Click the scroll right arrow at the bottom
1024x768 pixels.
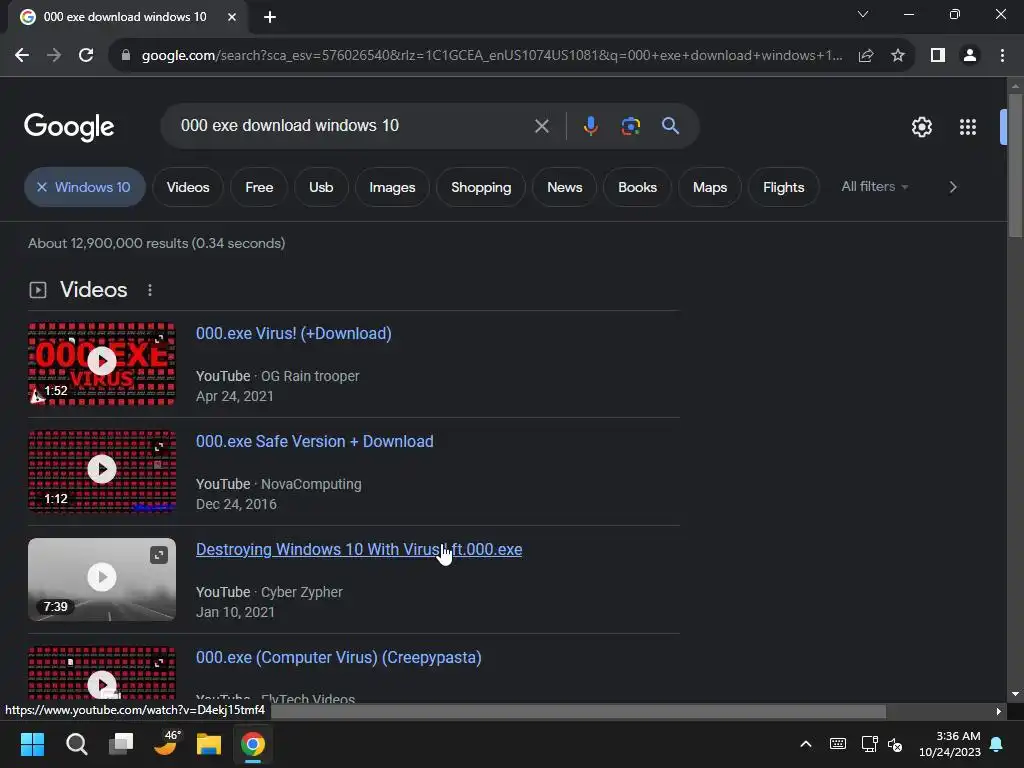coord(998,711)
